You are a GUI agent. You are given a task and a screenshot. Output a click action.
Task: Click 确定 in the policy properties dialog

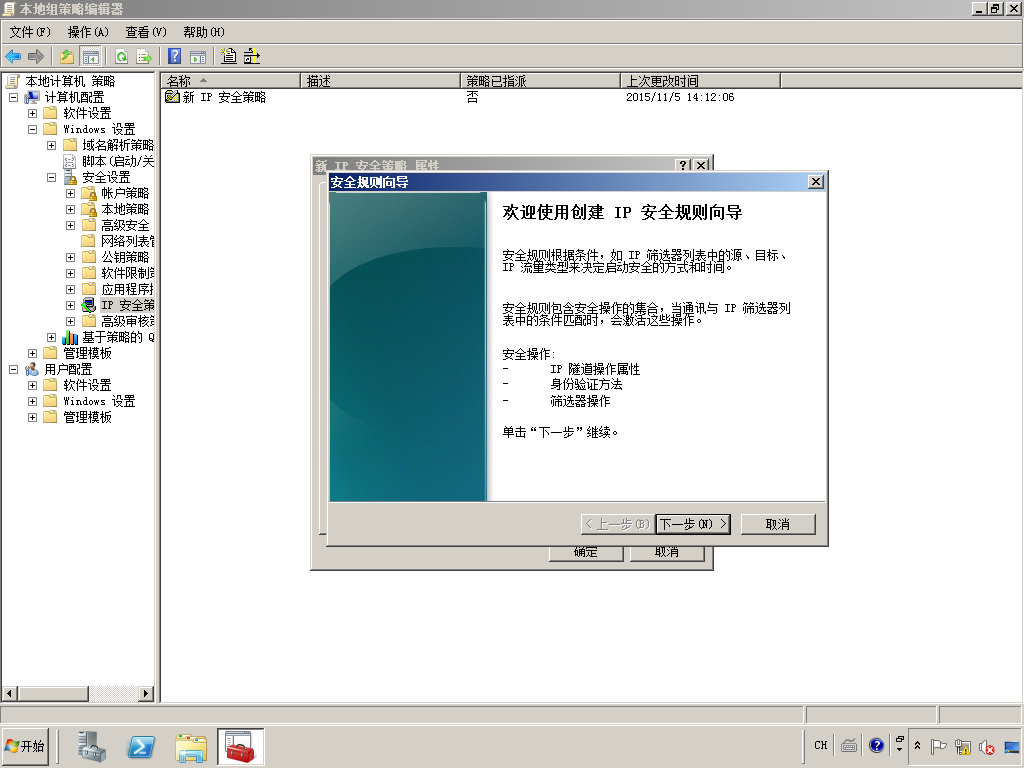pyautogui.click(x=586, y=552)
